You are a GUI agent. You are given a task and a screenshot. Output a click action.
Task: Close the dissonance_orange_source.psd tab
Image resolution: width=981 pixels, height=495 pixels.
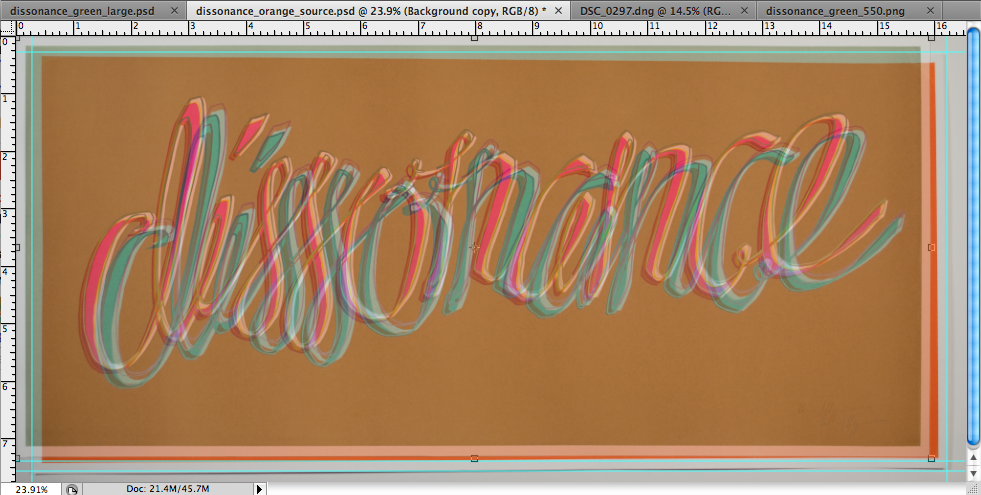click(x=559, y=9)
